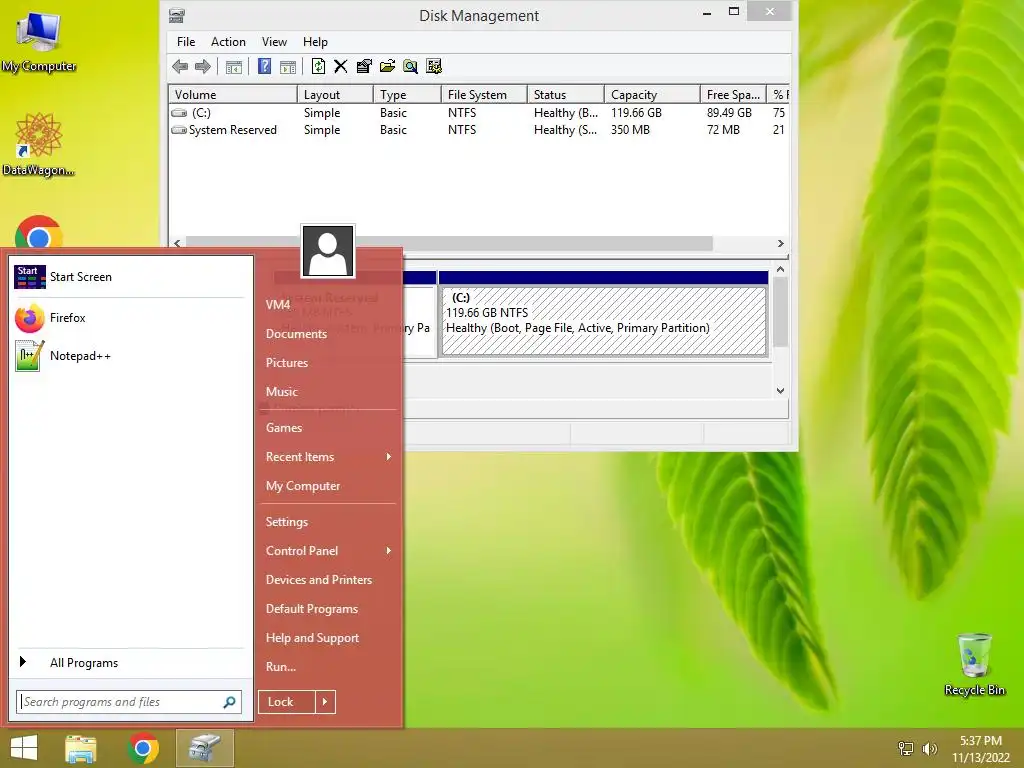
Task: Sort by the Volume column header
Action: [x=232, y=95]
